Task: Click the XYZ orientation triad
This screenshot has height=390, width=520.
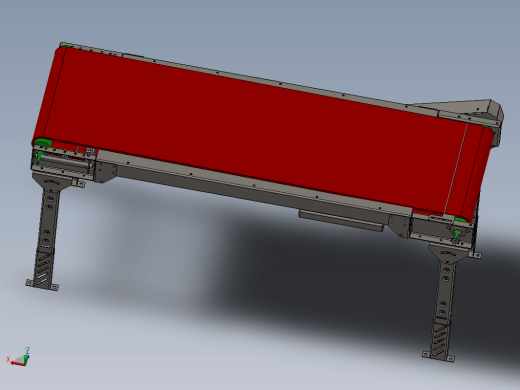Action: 19,357
